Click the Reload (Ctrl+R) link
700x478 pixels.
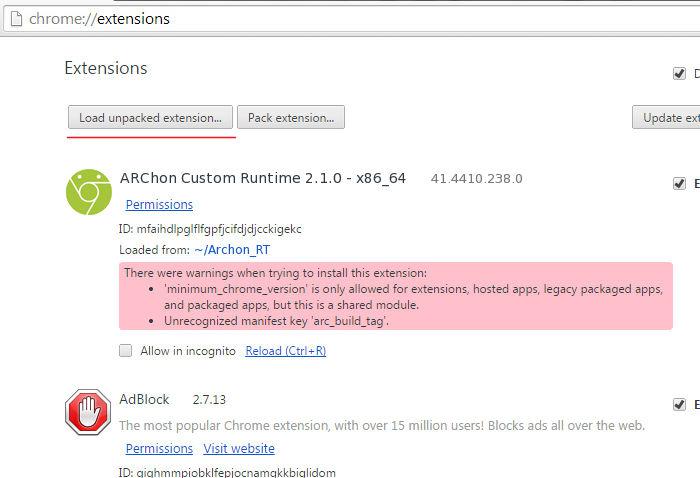point(286,351)
